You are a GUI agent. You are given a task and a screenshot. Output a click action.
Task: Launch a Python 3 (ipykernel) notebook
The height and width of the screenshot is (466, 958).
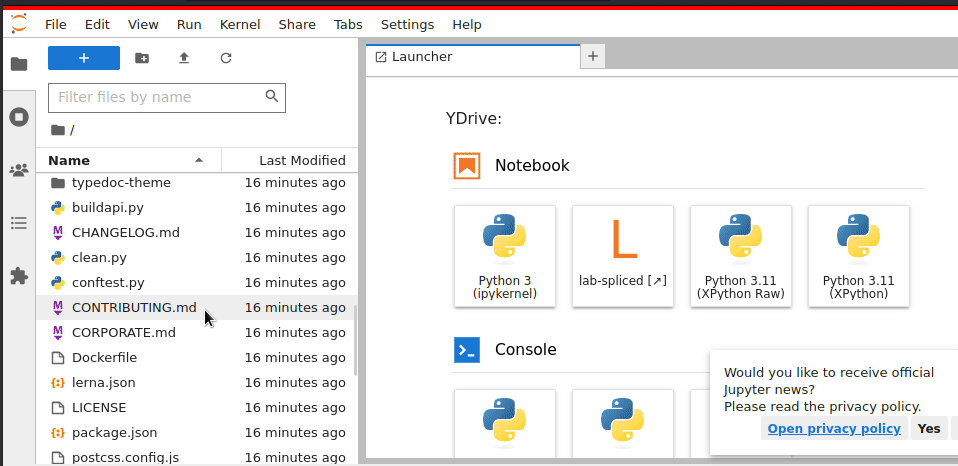pyautogui.click(x=505, y=256)
